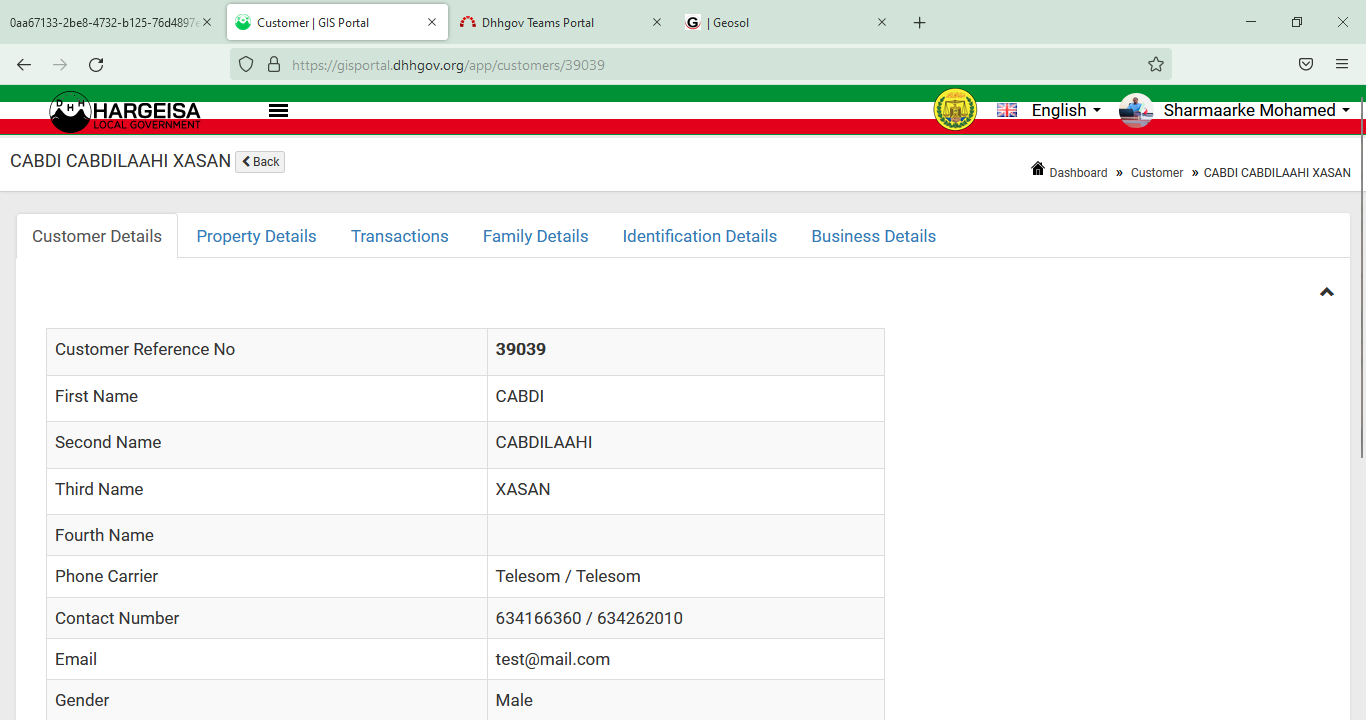The height and width of the screenshot is (720, 1366).
Task: Click the email value test@mail.com
Action: [x=553, y=659]
